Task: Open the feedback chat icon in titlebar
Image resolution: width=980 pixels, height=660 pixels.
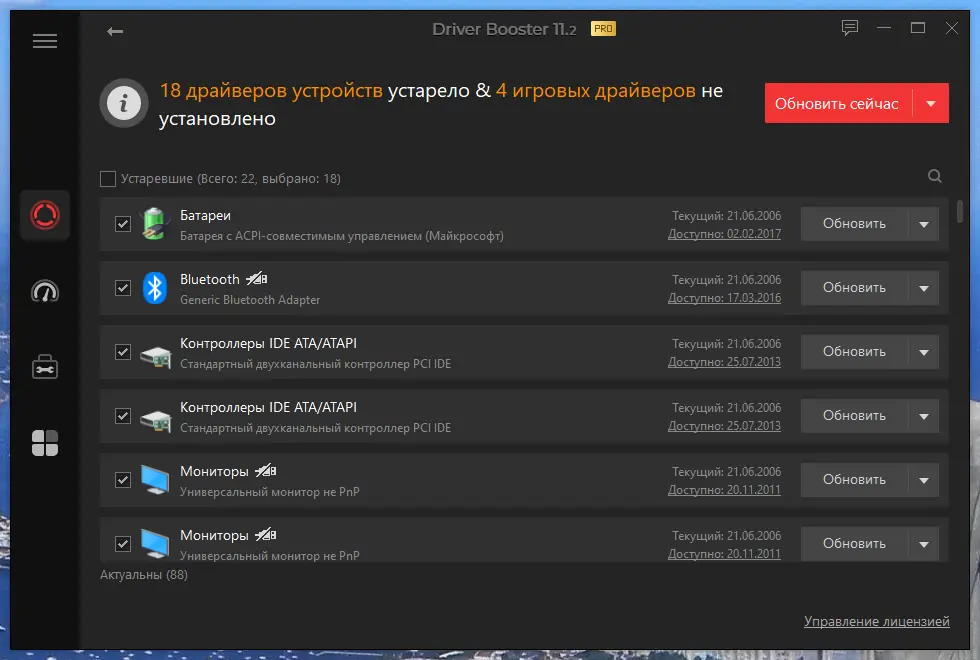Action: point(849,28)
